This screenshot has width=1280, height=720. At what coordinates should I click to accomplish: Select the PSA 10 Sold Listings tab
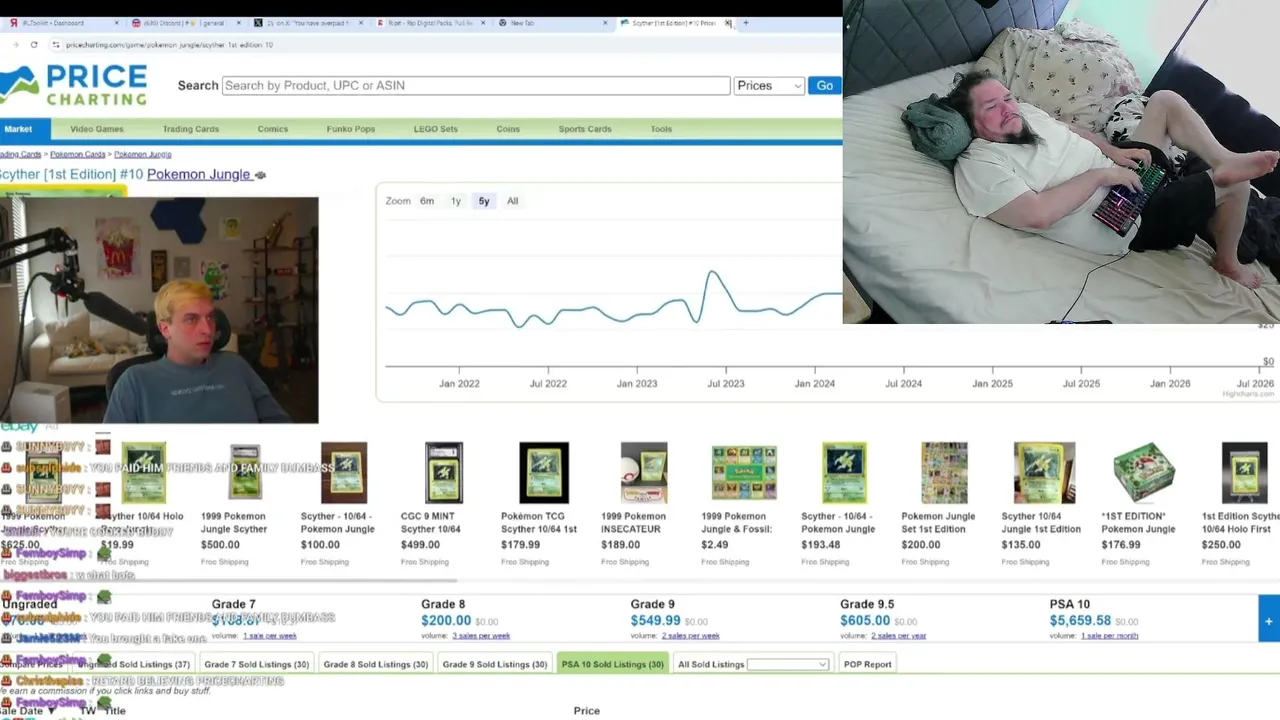click(x=613, y=664)
